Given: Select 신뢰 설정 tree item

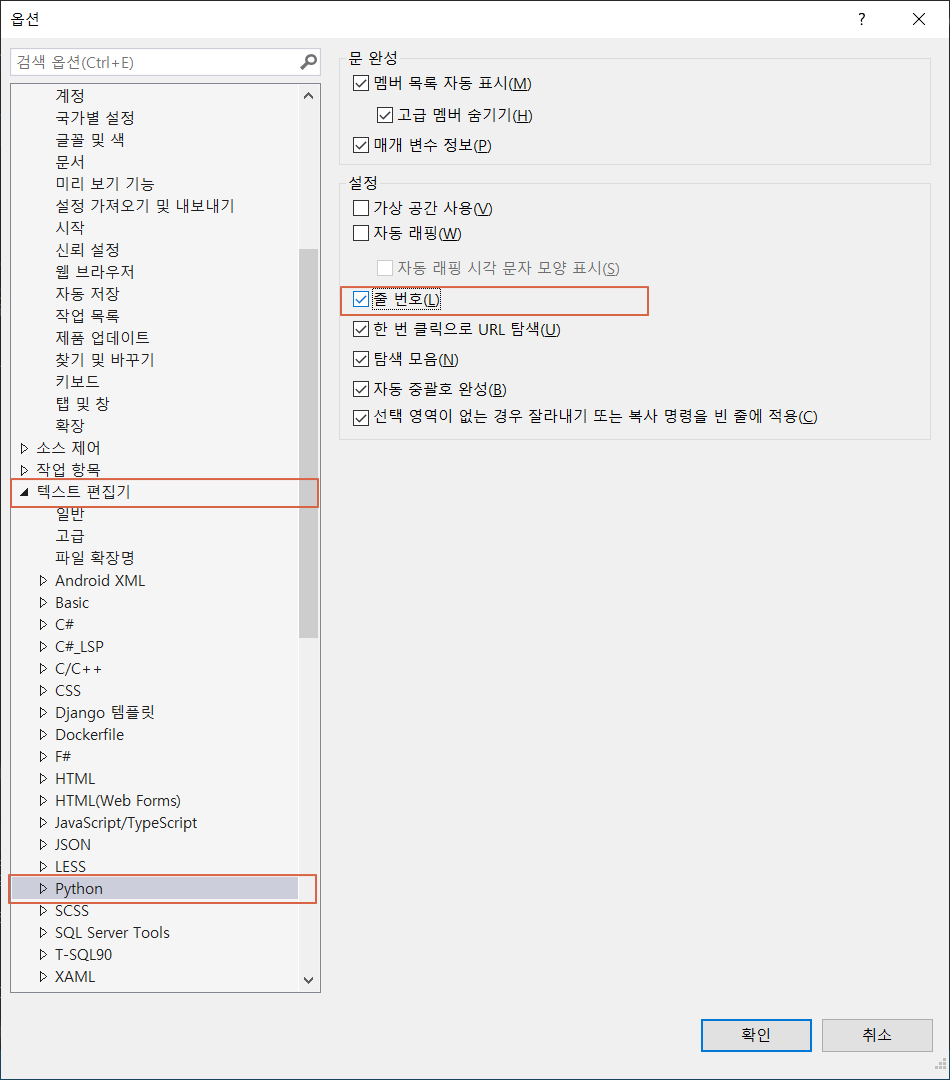Looking at the screenshot, I should (x=87, y=250).
